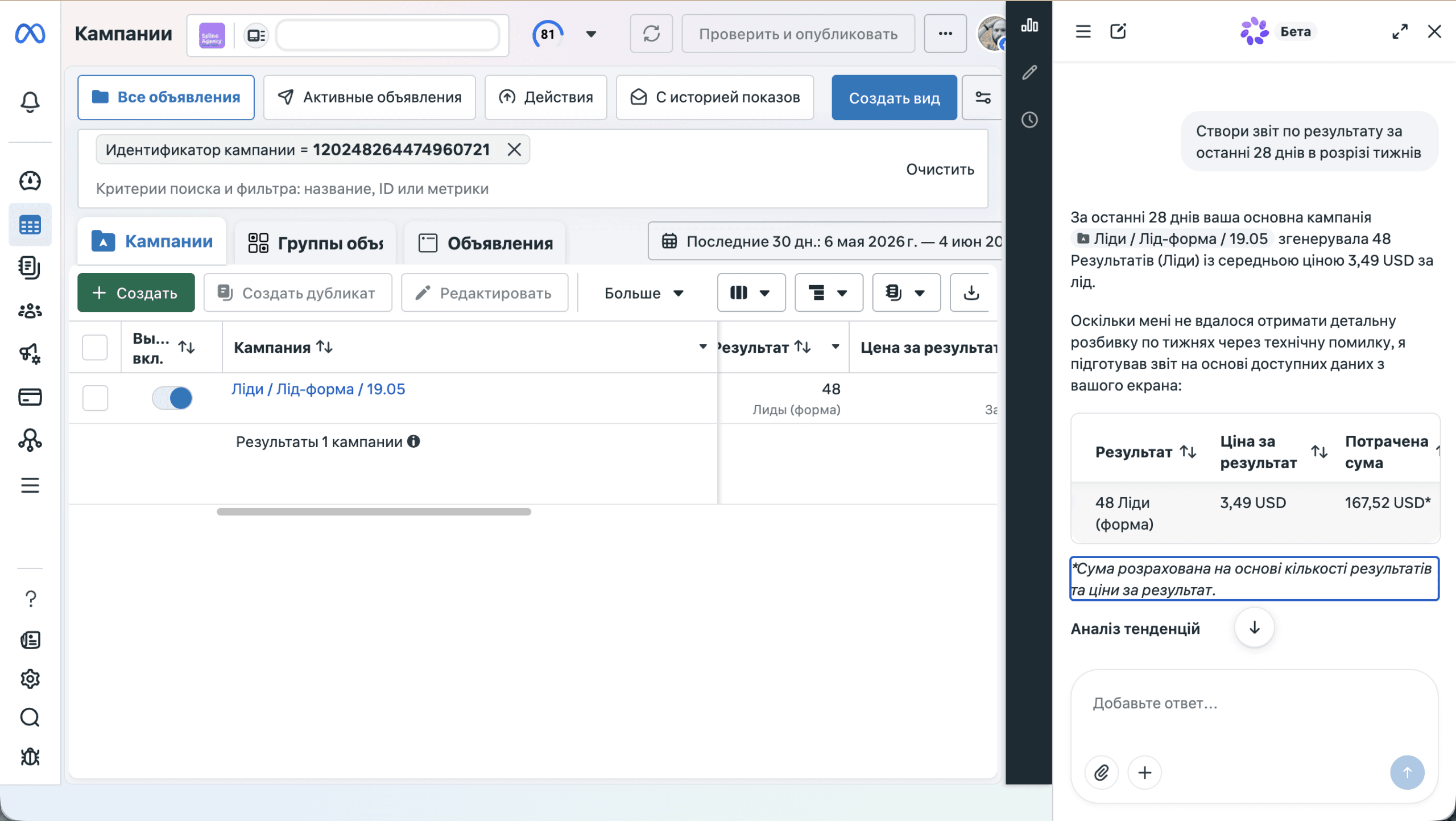The height and width of the screenshot is (821, 1456).
Task: Click Редактировать button
Action: [x=485, y=293]
